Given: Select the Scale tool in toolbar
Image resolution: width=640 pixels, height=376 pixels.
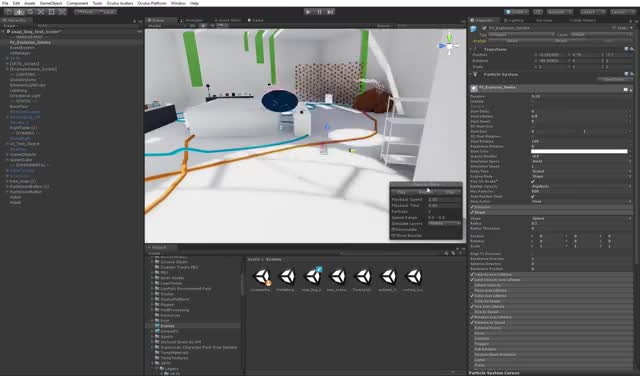Looking at the screenshot, I should pyautogui.click(x=41, y=12).
